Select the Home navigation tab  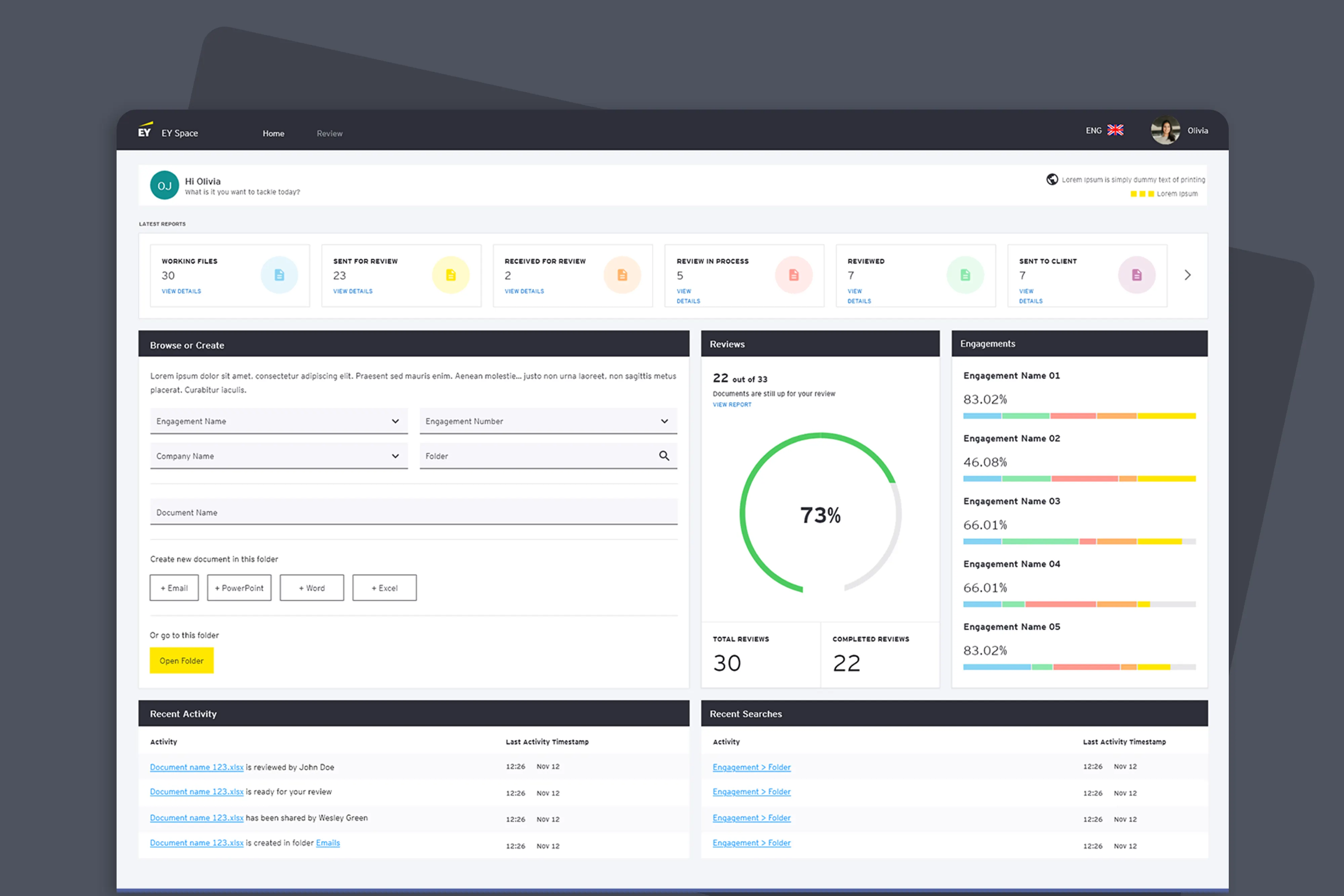tap(273, 133)
